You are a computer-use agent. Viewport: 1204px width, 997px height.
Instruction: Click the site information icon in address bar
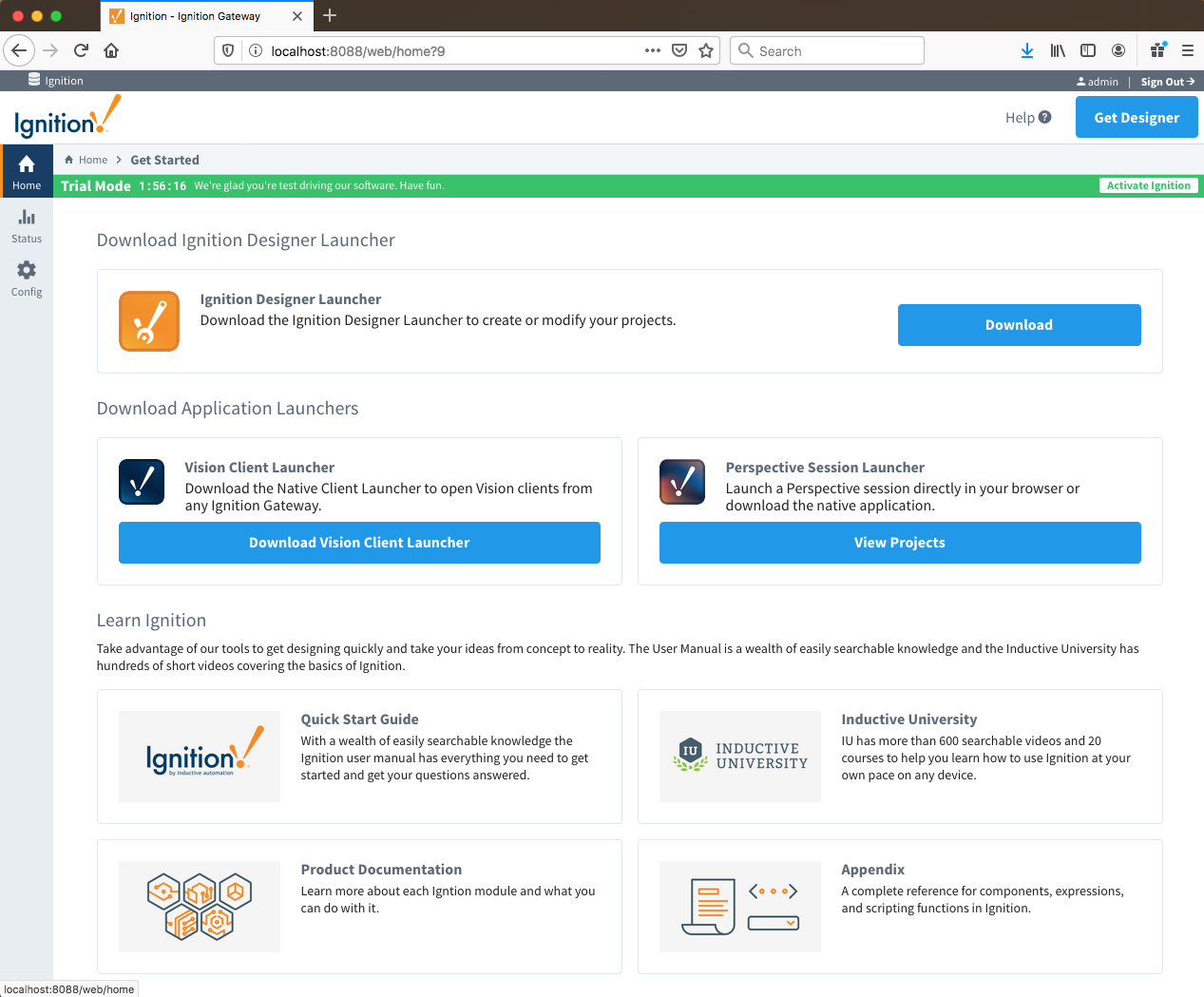coord(256,50)
